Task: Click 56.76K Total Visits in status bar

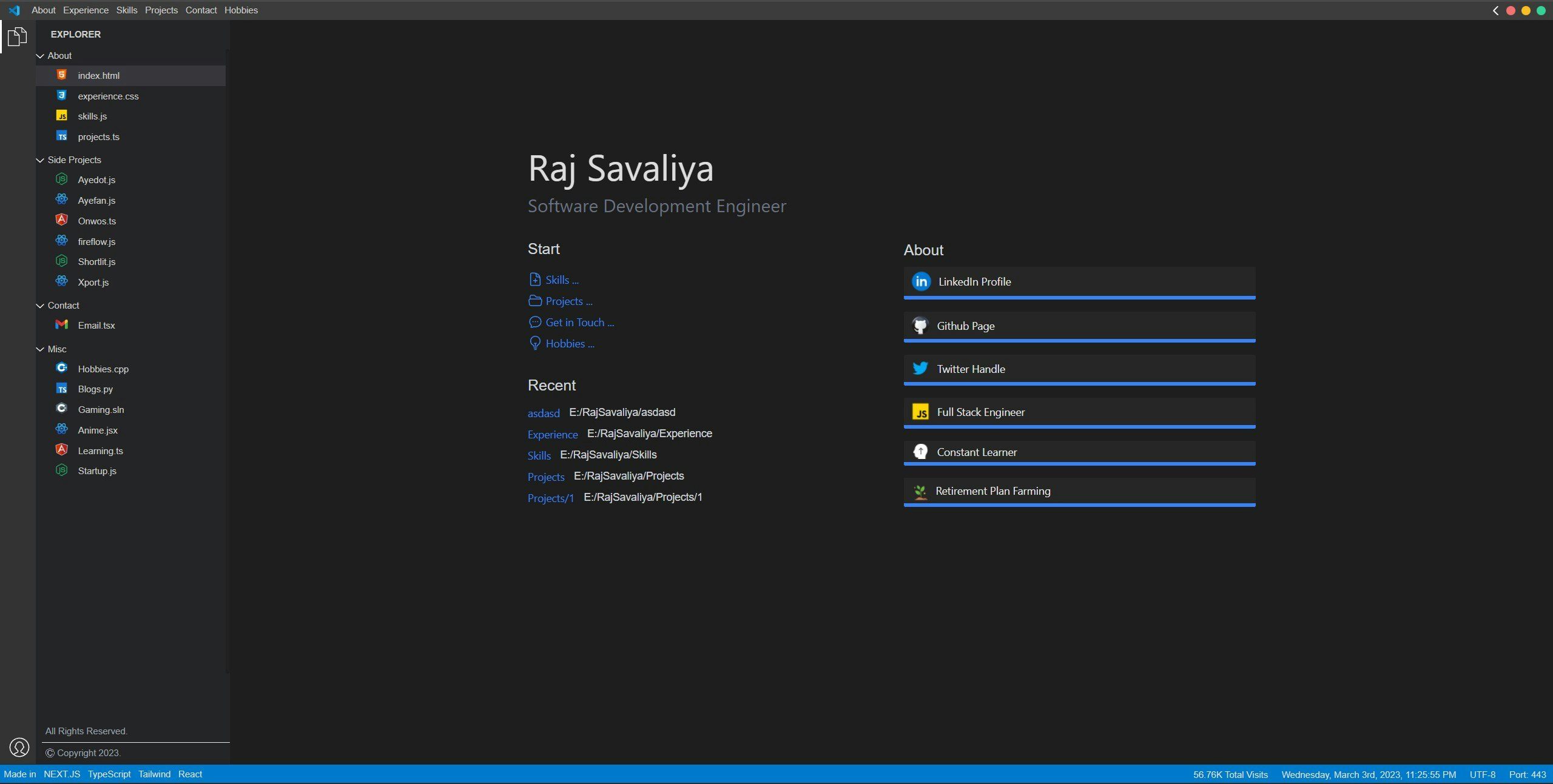Action: (1230, 775)
